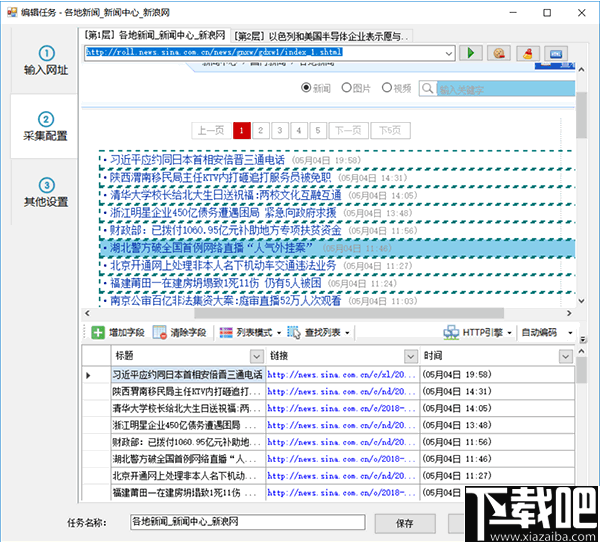This screenshot has width=600, height=542.
Task: Expand the 列表模式 dropdown arrow
Action: pos(279,333)
